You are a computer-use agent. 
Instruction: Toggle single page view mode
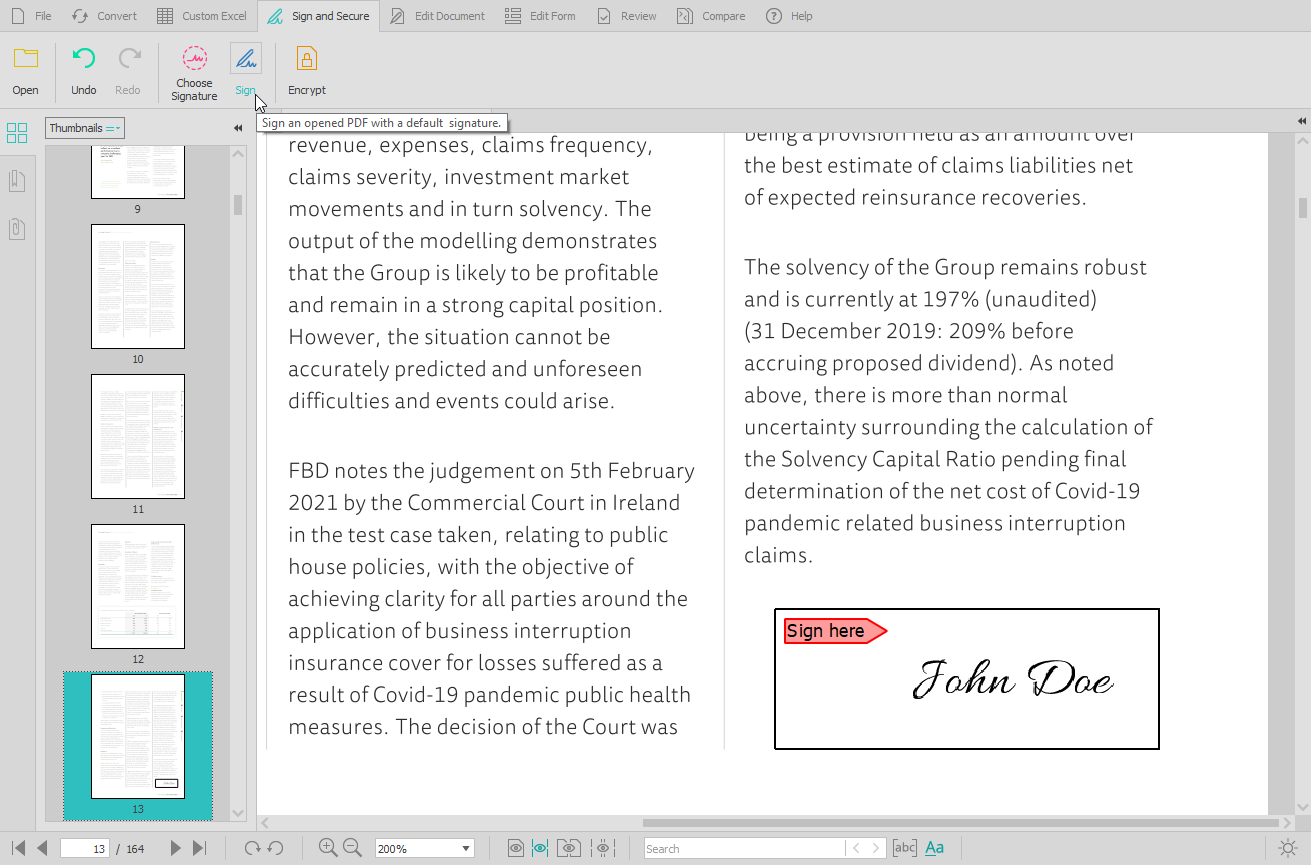(516, 847)
